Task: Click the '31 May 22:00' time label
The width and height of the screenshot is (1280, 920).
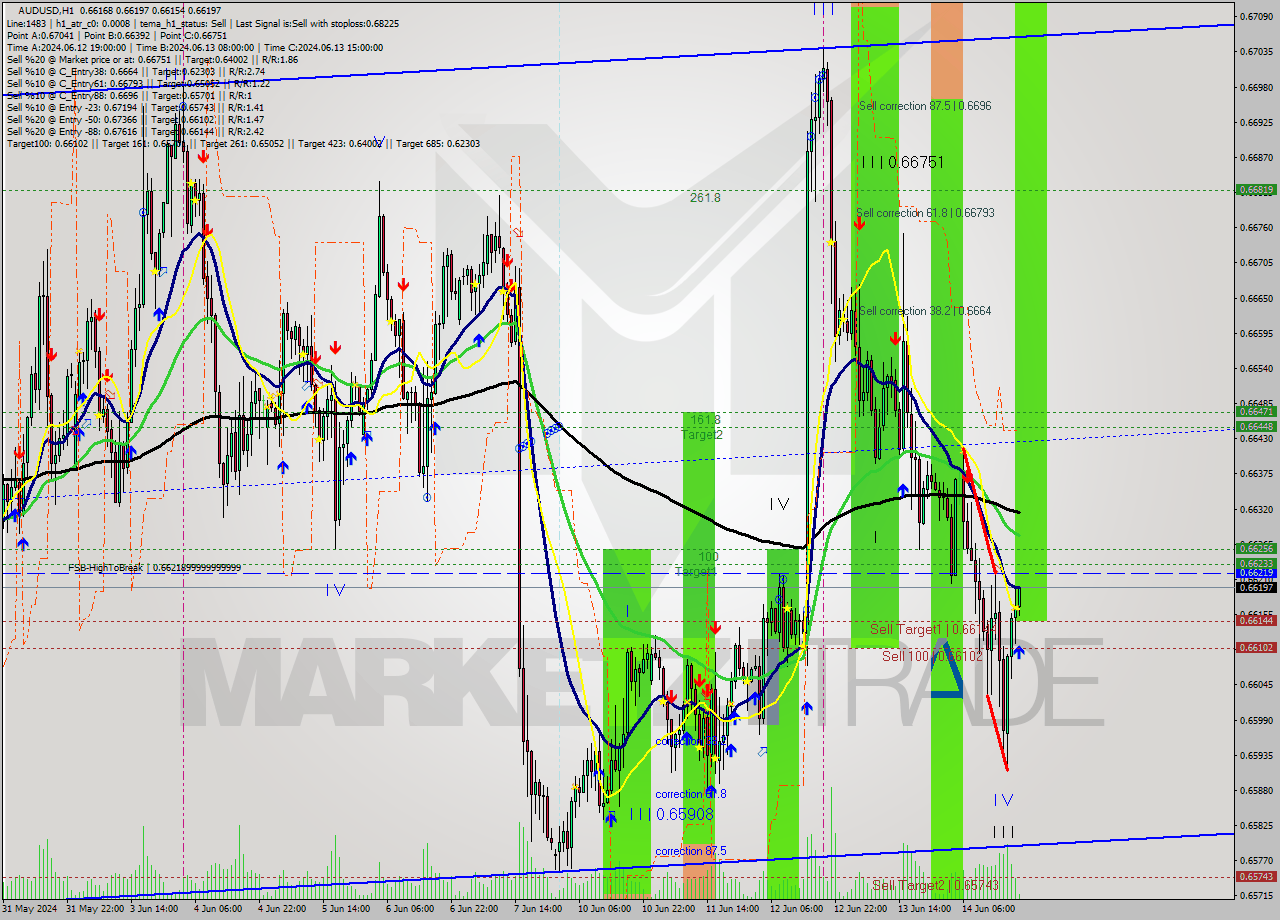Action: coord(94,909)
